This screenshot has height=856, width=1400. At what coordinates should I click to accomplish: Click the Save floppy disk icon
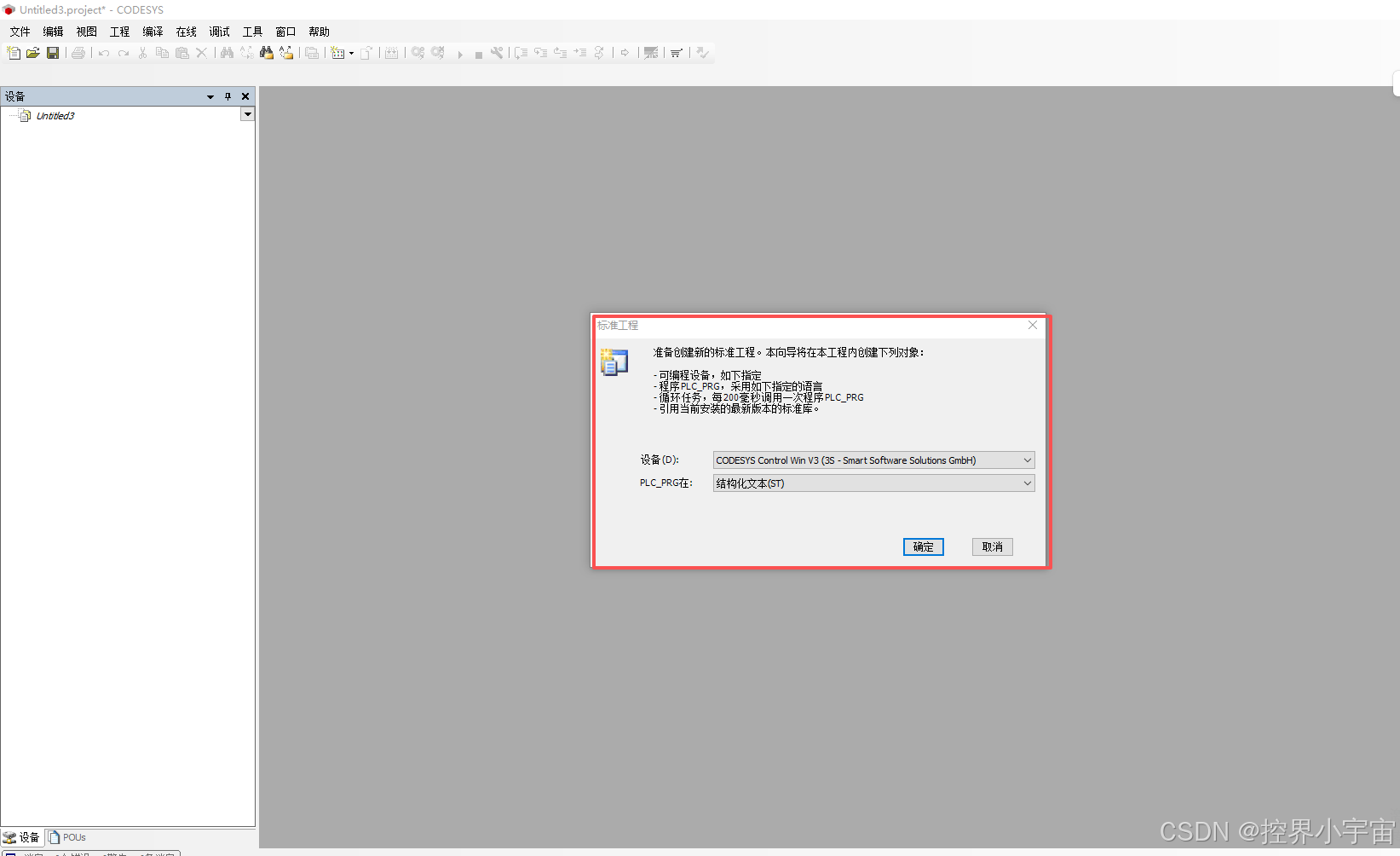[x=53, y=53]
